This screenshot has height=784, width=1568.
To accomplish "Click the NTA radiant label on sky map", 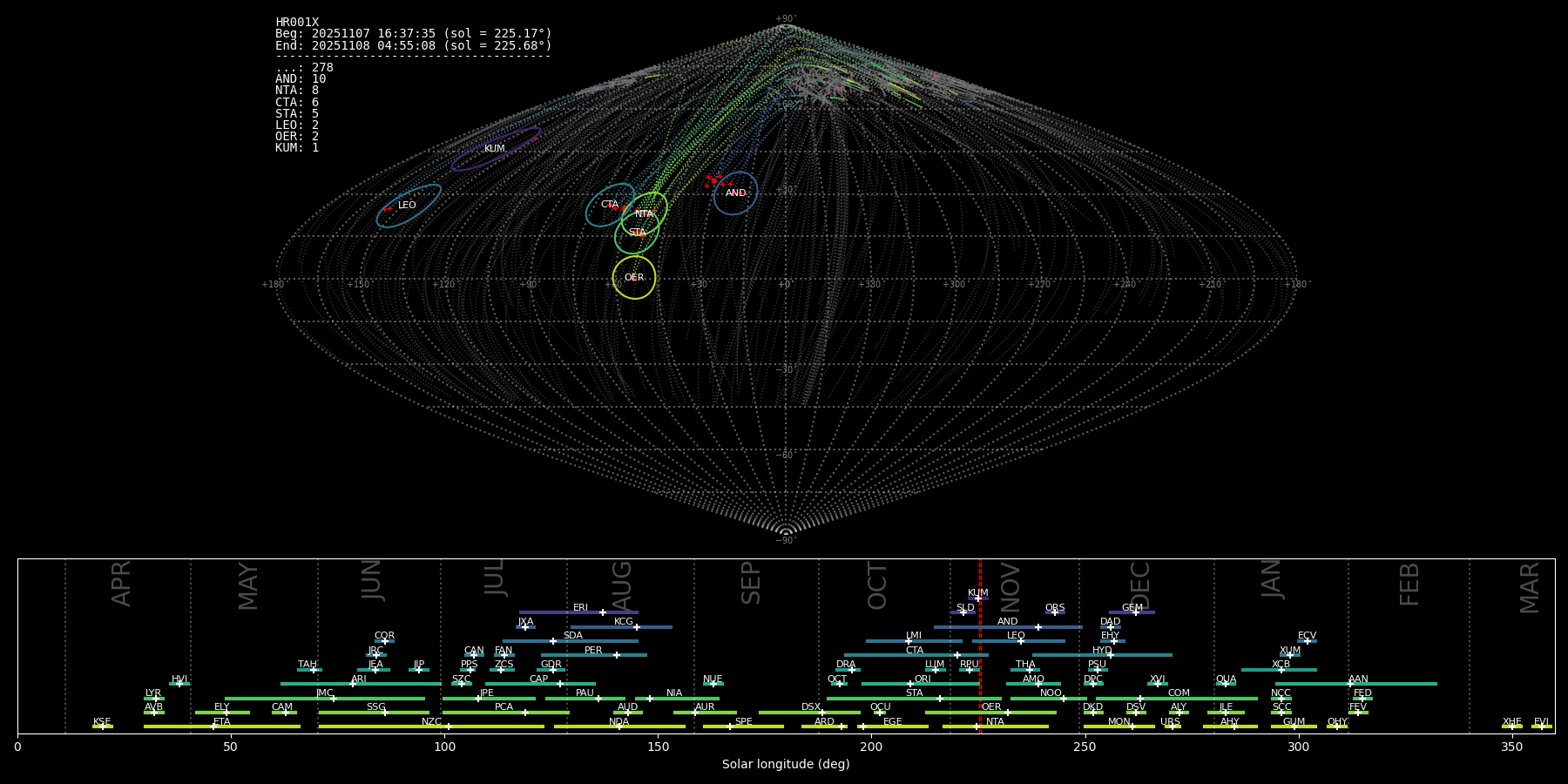I will (x=644, y=214).
